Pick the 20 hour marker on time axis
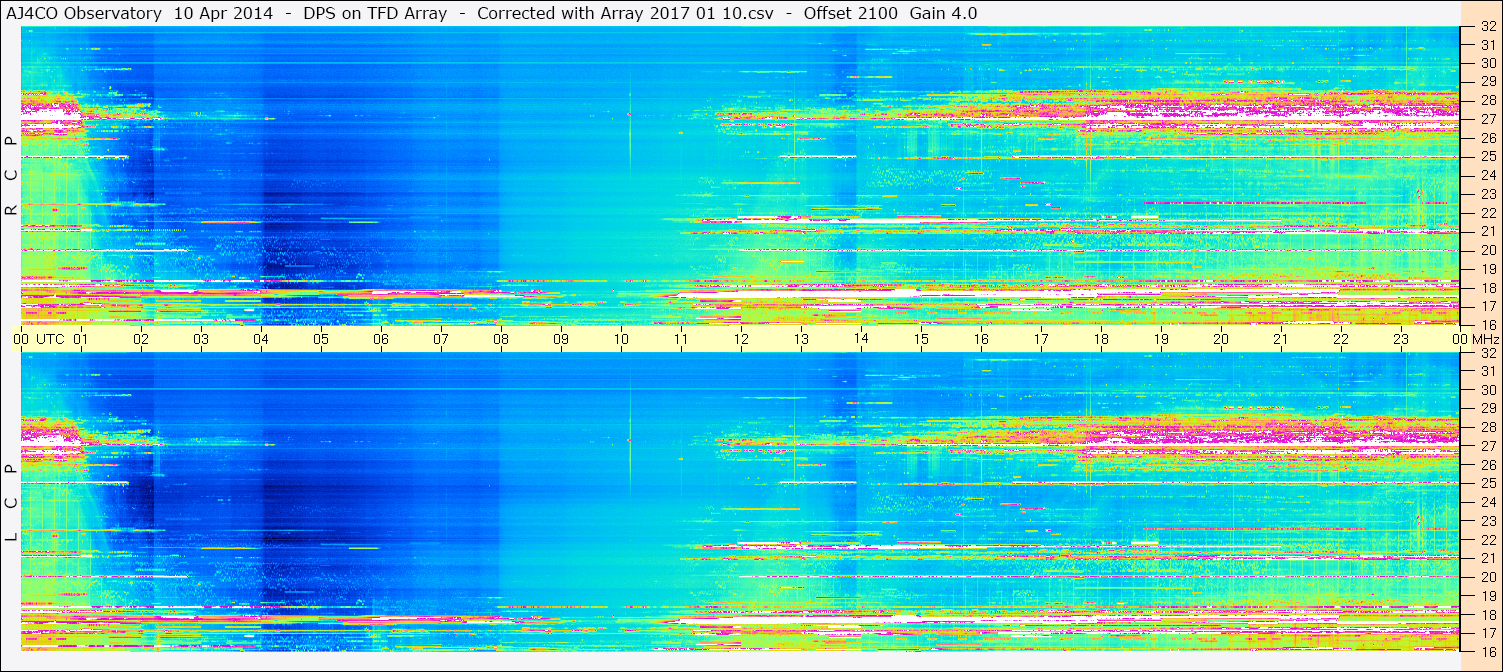 [1221, 339]
